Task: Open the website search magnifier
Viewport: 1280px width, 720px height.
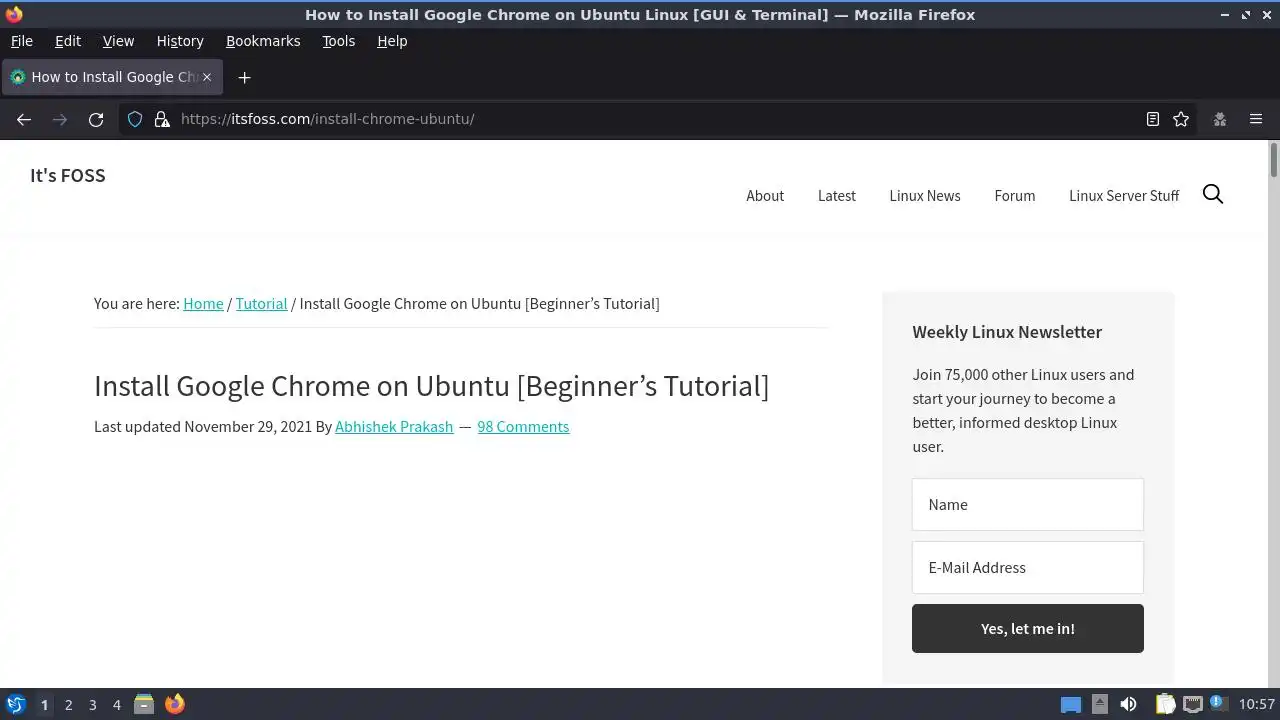Action: pos(1213,194)
